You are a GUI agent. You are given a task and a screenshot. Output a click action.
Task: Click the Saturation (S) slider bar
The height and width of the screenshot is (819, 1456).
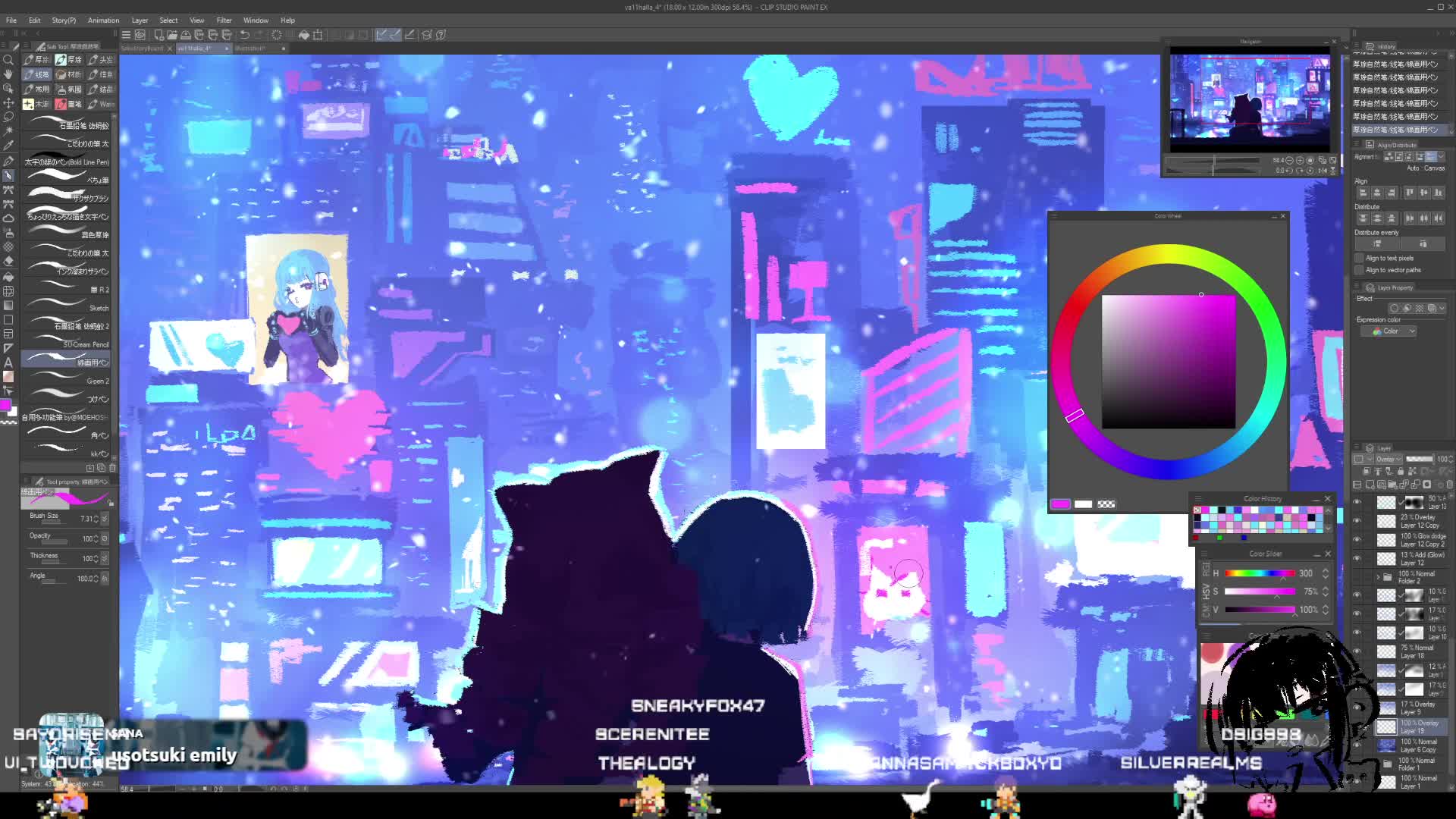(1260, 591)
